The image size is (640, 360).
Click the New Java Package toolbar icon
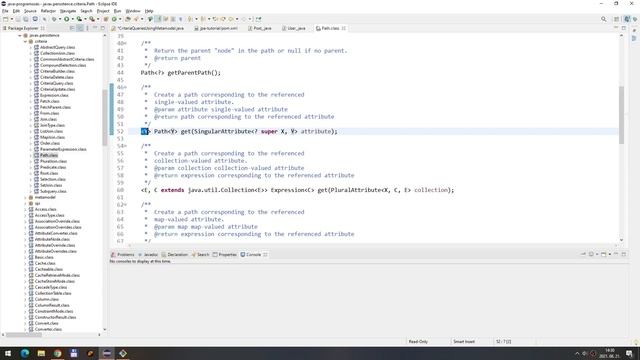click(106, 19)
